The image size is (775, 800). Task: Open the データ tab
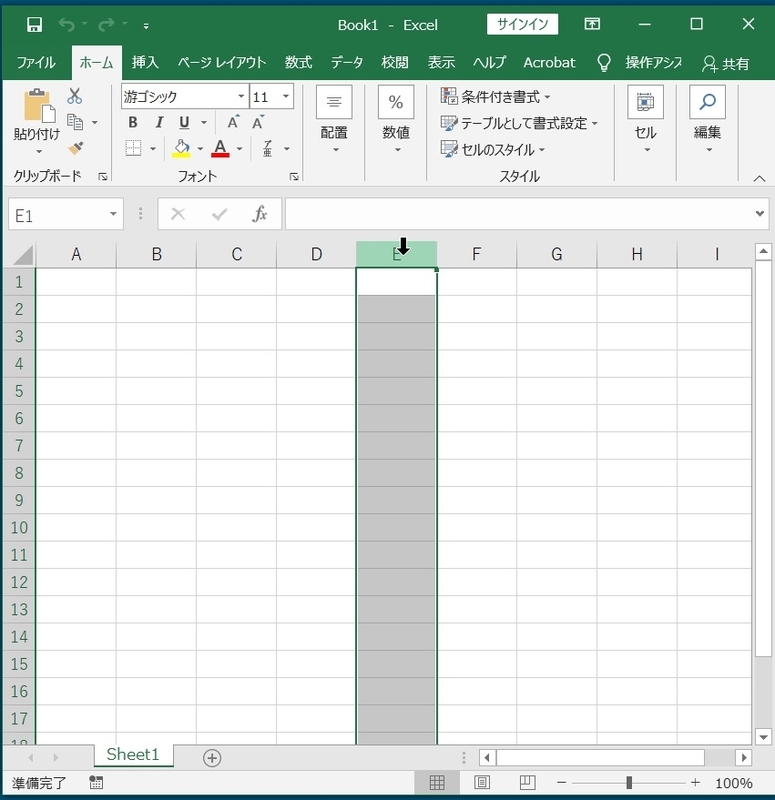347,63
